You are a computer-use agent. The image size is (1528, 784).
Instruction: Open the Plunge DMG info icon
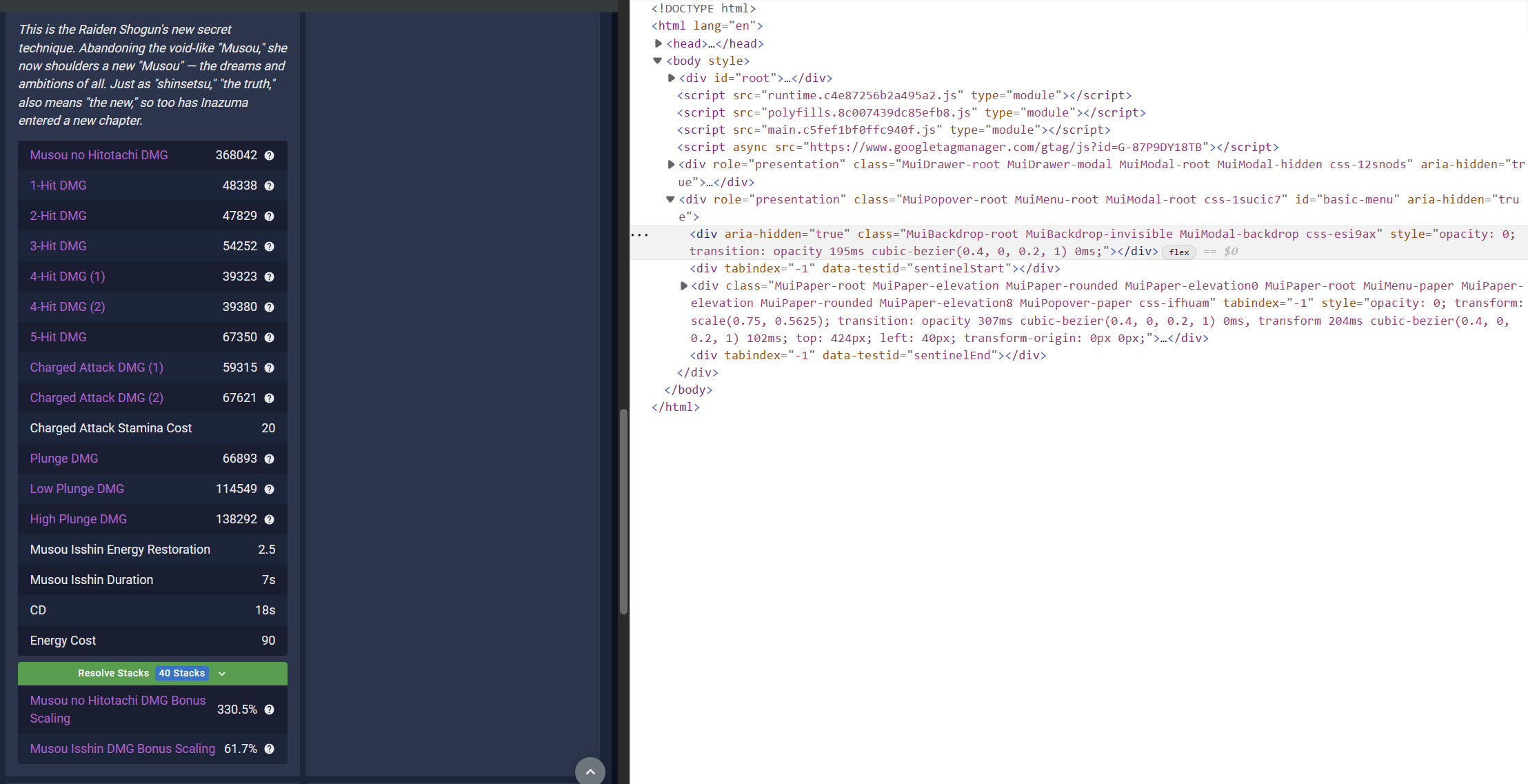[269, 459]
